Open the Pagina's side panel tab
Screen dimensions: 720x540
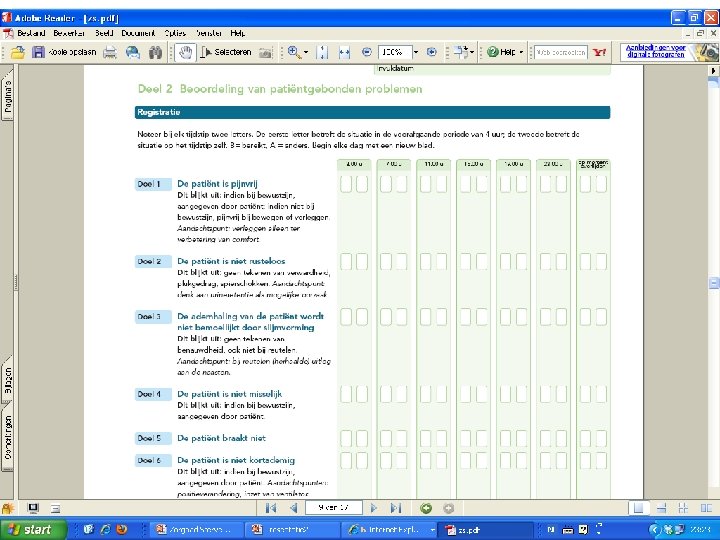7,95
